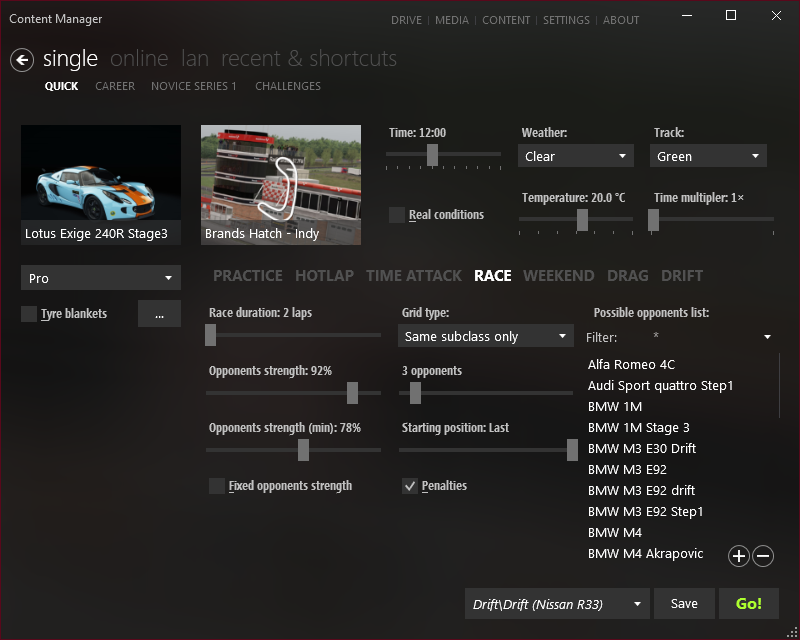
Task: Select BMW M3 E92 drift opponent
Action: tap(641, 490)
